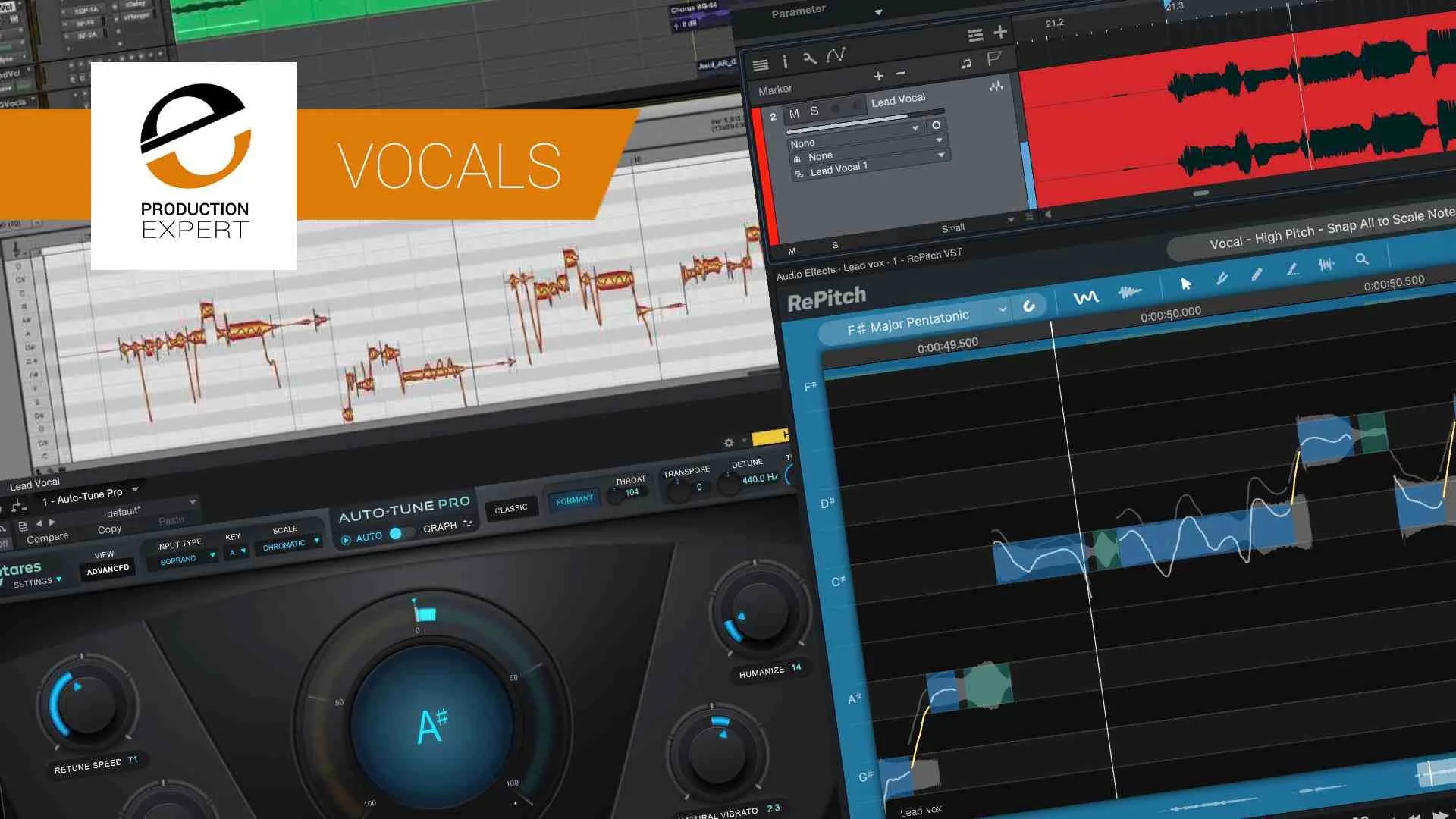The image size is (1456, 819).
Task: Add a marker with the plus in Marker row
Action: tap(878, 76)
